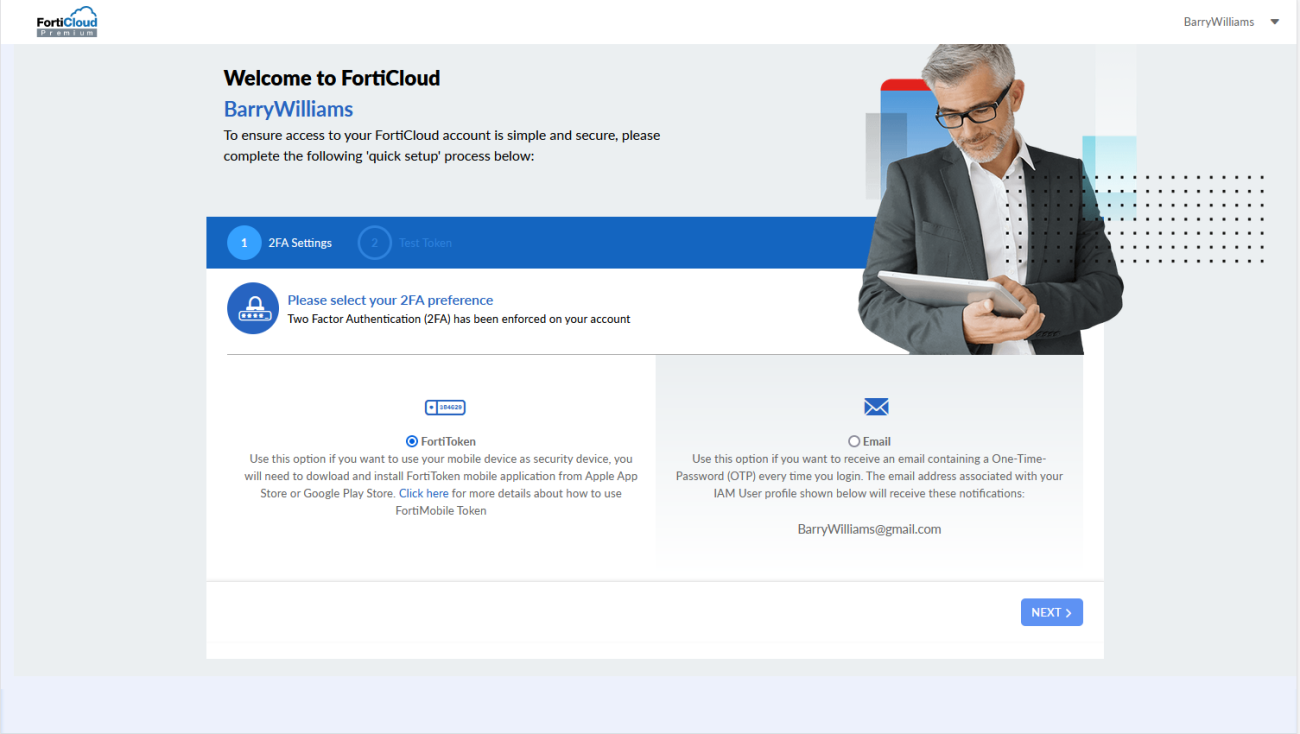The width and height of the screenshot is (1300, 734).
Task: Click the '2FA has been enforced' notice text
Action: pos(459,319)
